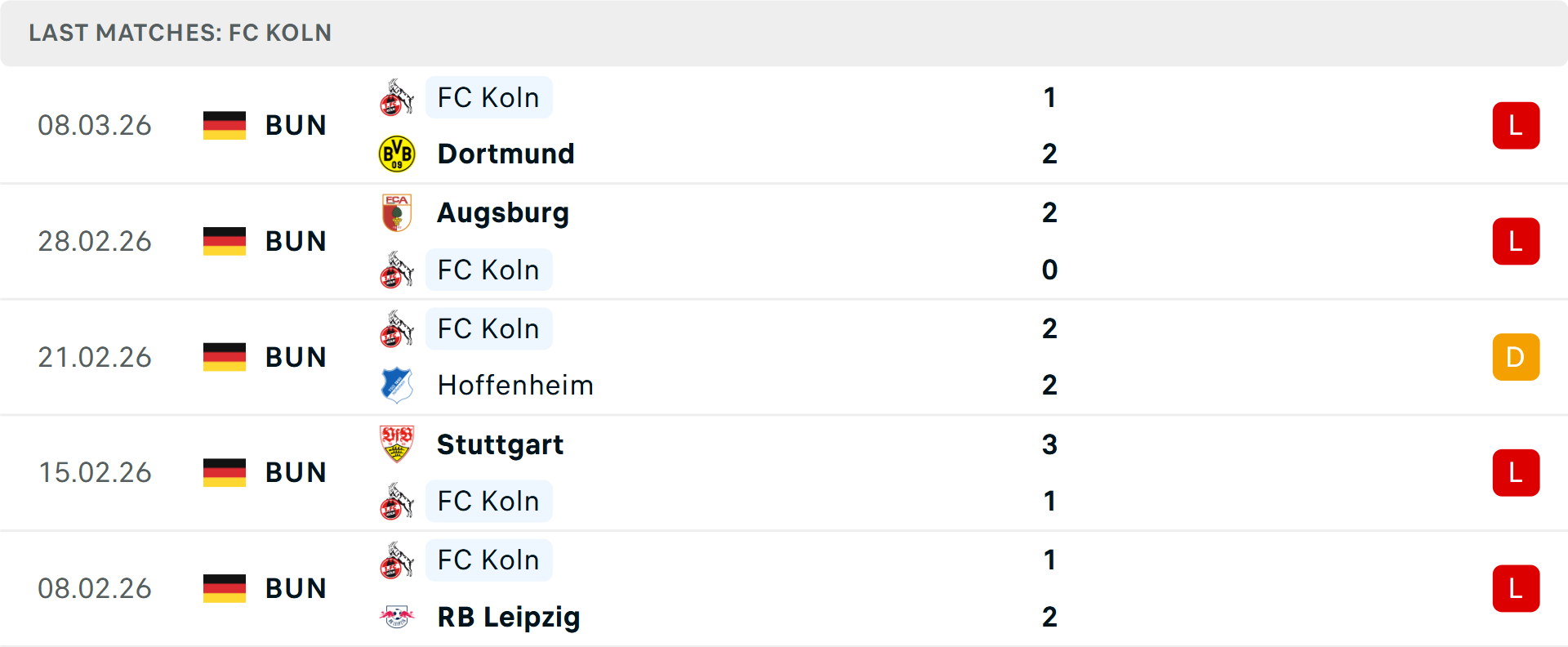Click the loss badge for RB Leipzig match
Image resolution: width=1568 pixels, height=647 pixels.
coord(1516,588)
